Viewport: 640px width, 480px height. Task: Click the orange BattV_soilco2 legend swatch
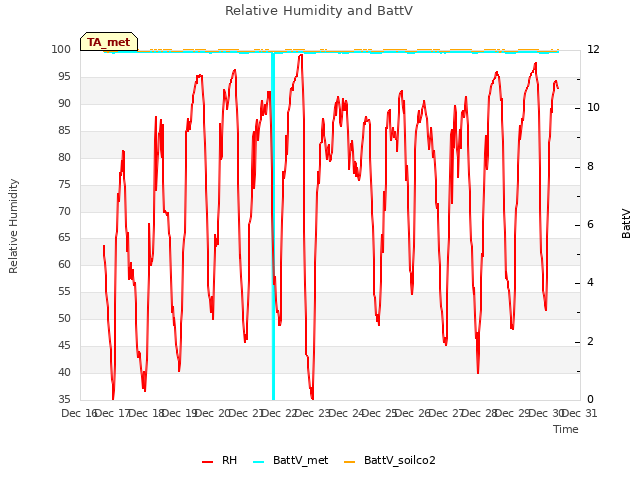pyautogui.click(x=349, y=462)
